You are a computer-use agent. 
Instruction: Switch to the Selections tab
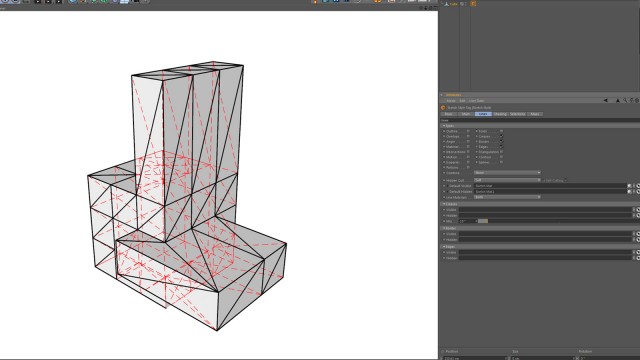click(518, 114)
